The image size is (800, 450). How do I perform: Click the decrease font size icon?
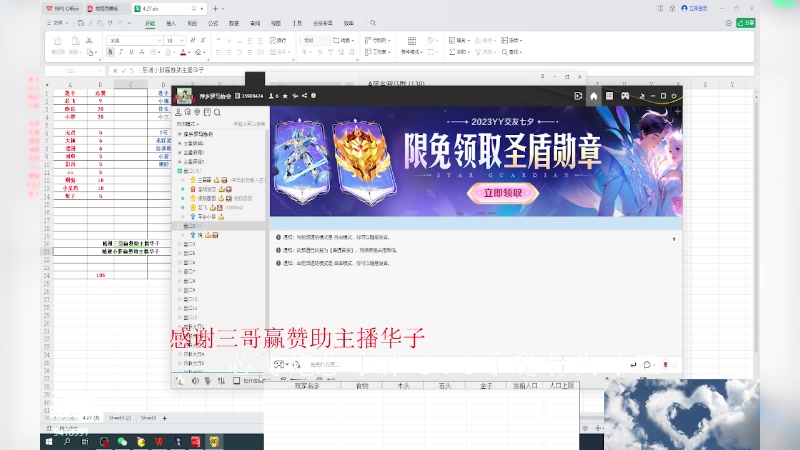203,40
